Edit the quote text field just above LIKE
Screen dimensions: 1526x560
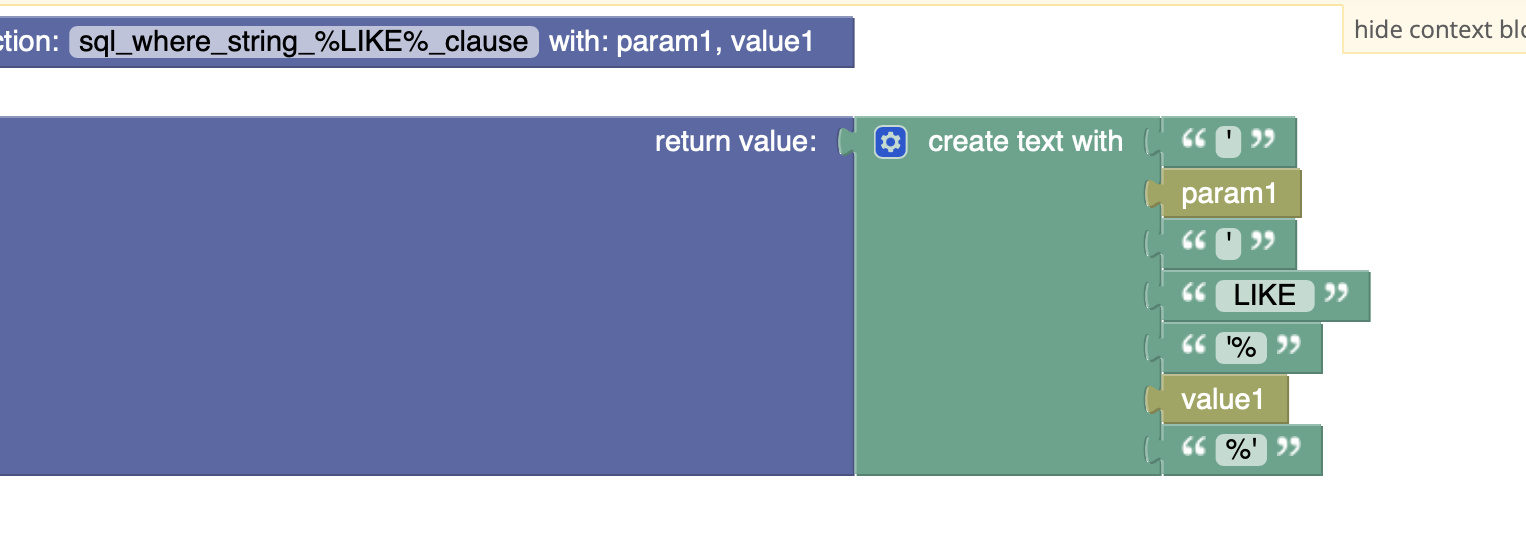pyautogui.click(x=1228, y=244)
